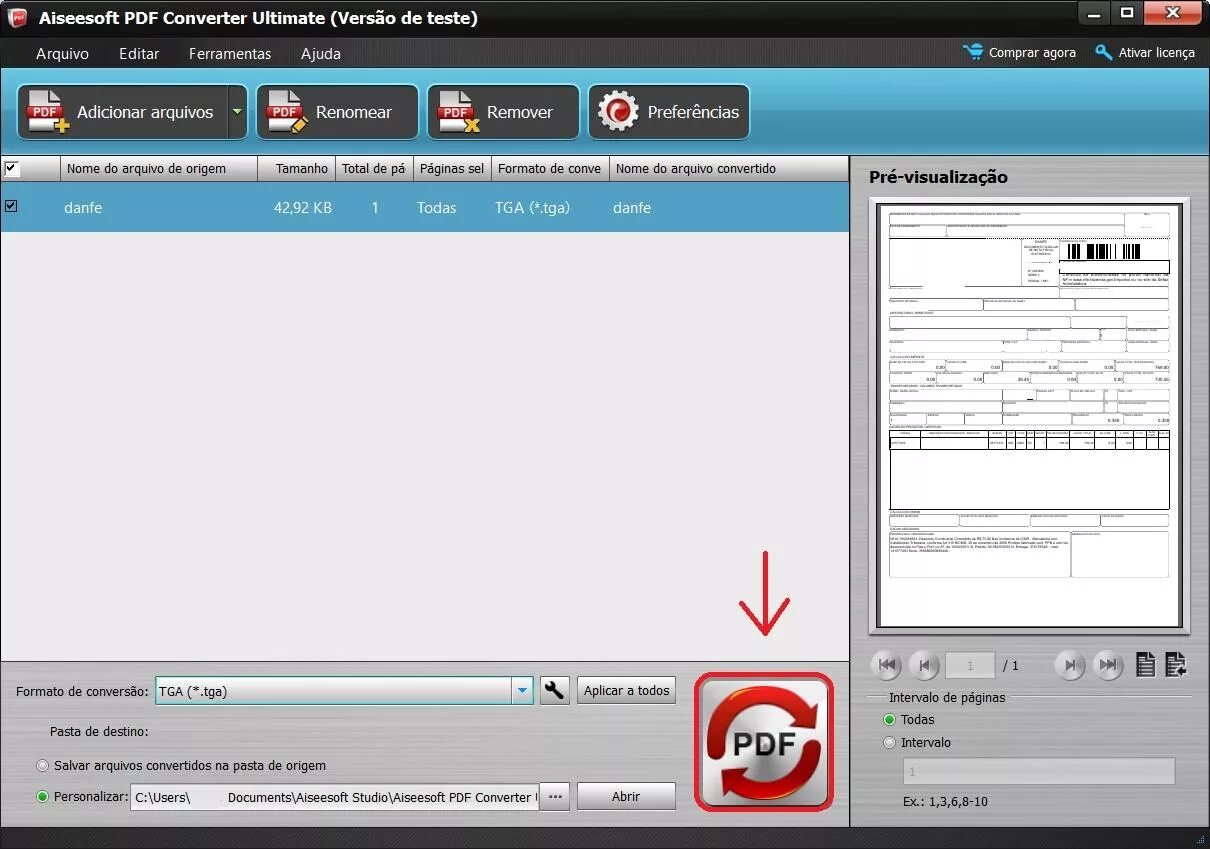Open Preferências settings
This screenshot has width=1210, height=849.
click(x=668, y=112)
